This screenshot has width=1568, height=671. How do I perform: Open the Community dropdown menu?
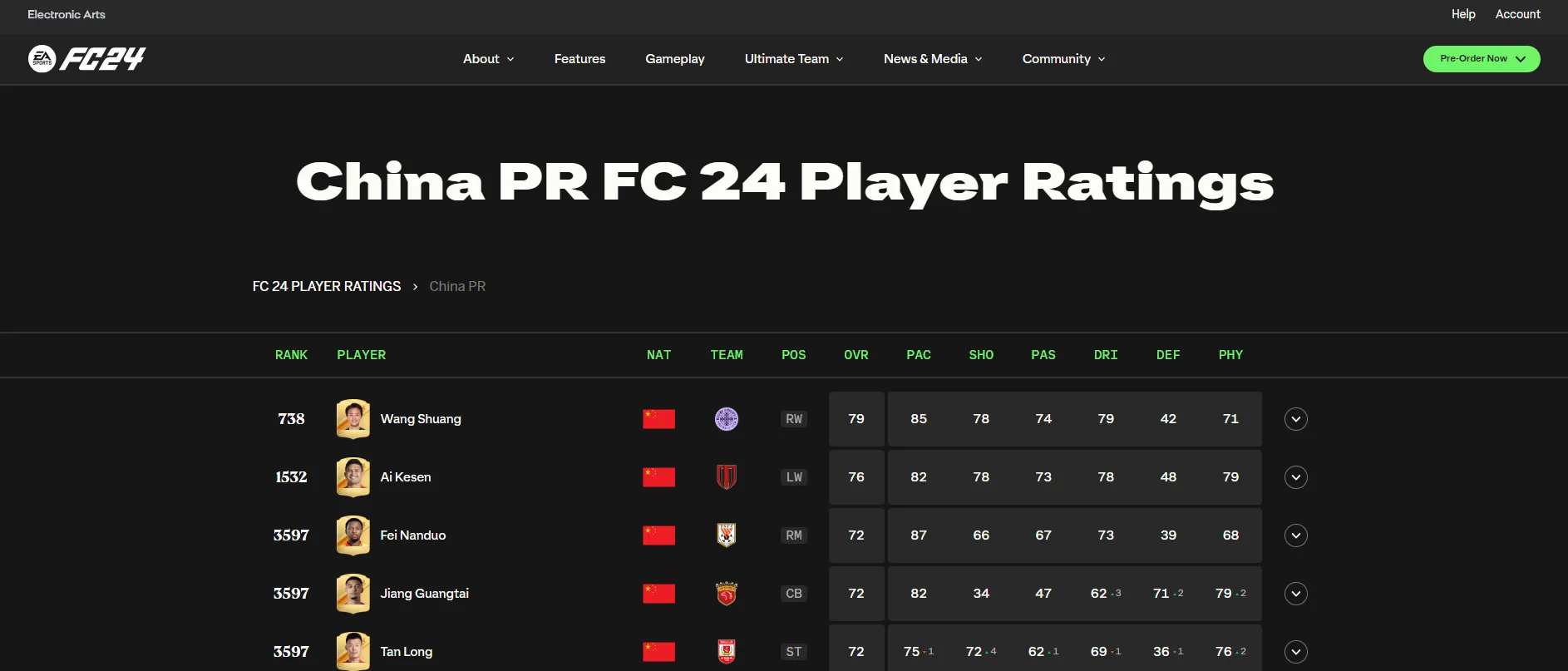1064,59
